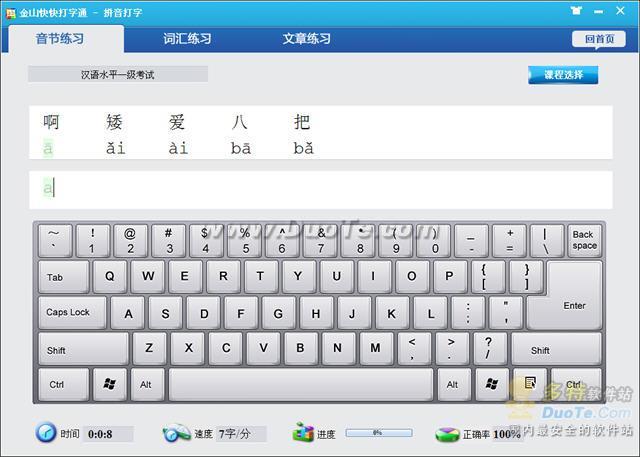Click the P key on virtual keyboard
This screenshot has width=640, height=457.
(x=450, y=277)
